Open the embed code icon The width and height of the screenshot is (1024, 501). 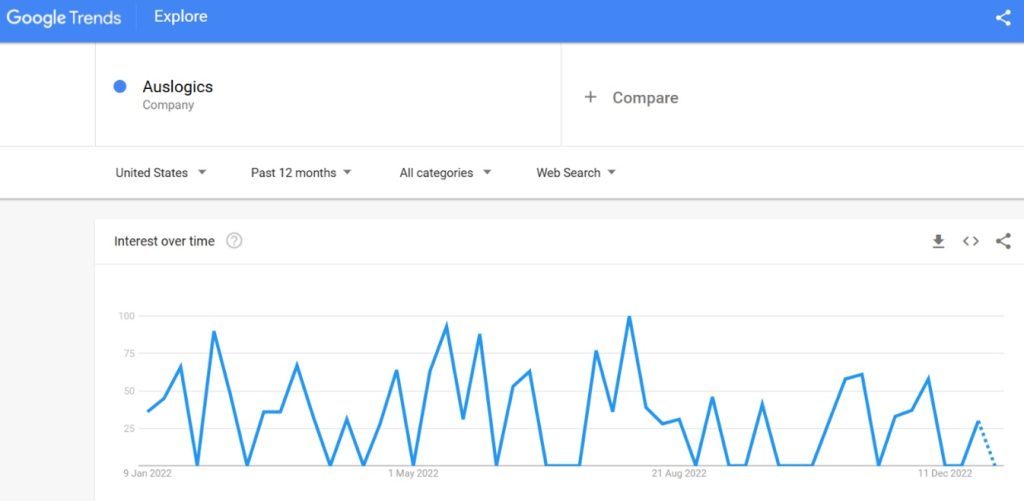tap(970, 241)
